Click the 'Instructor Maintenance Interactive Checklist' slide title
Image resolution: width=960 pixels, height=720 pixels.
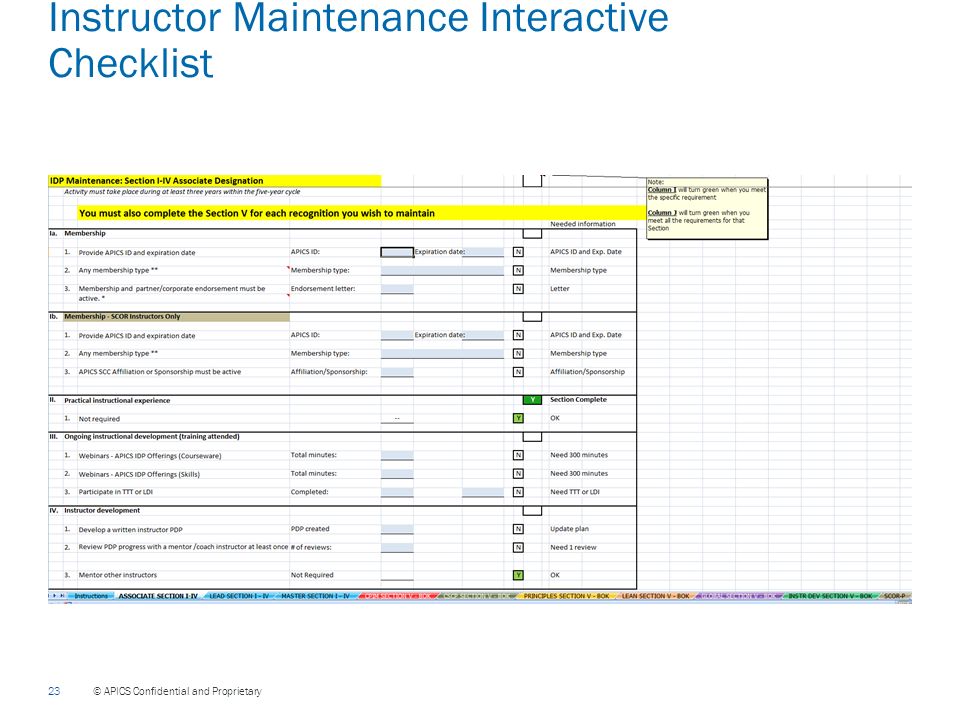358,40
